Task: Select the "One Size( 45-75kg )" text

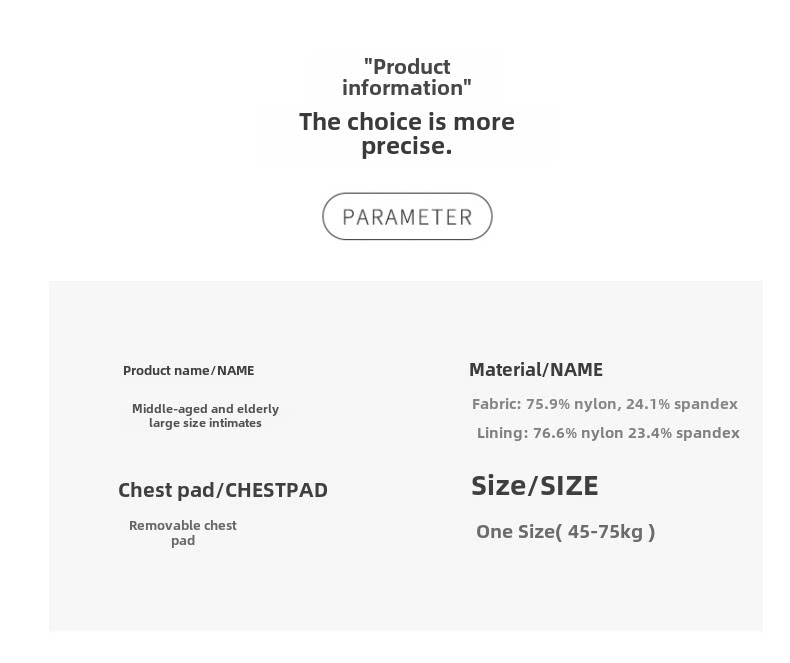Action: point(565,532)
